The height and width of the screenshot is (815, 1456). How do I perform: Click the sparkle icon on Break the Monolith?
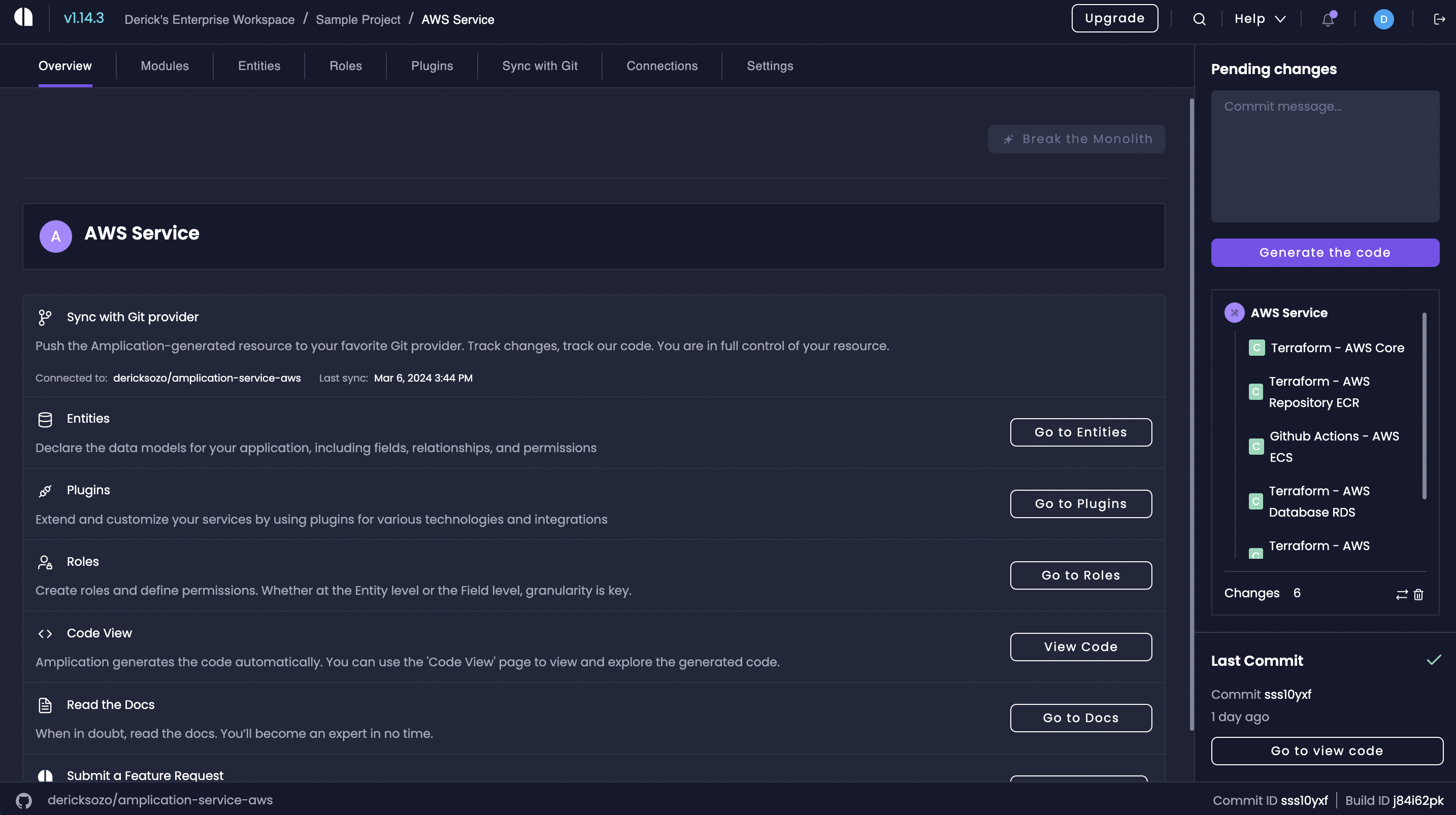1008,139
